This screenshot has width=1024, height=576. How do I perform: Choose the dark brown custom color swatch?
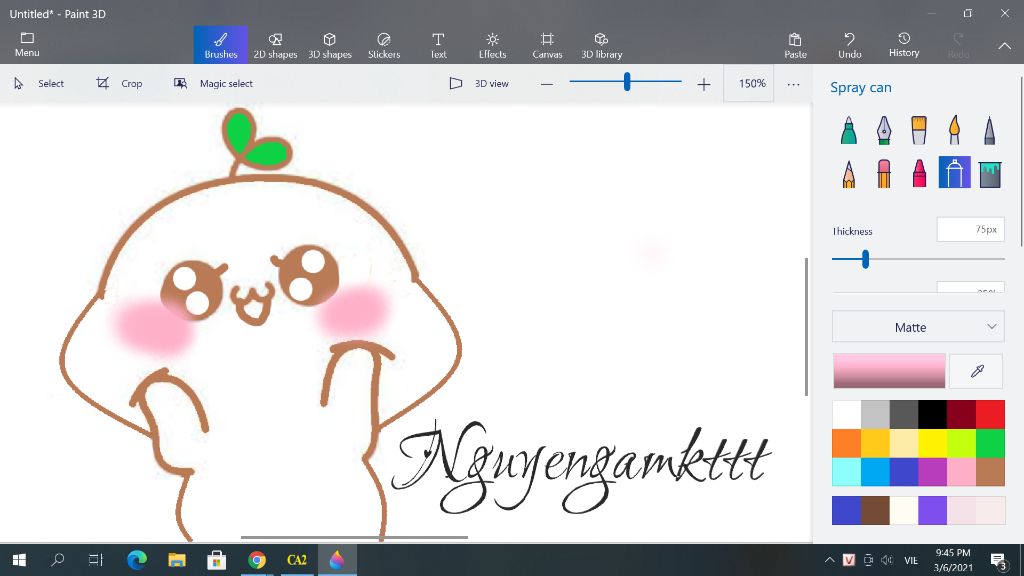coord(875,510)
